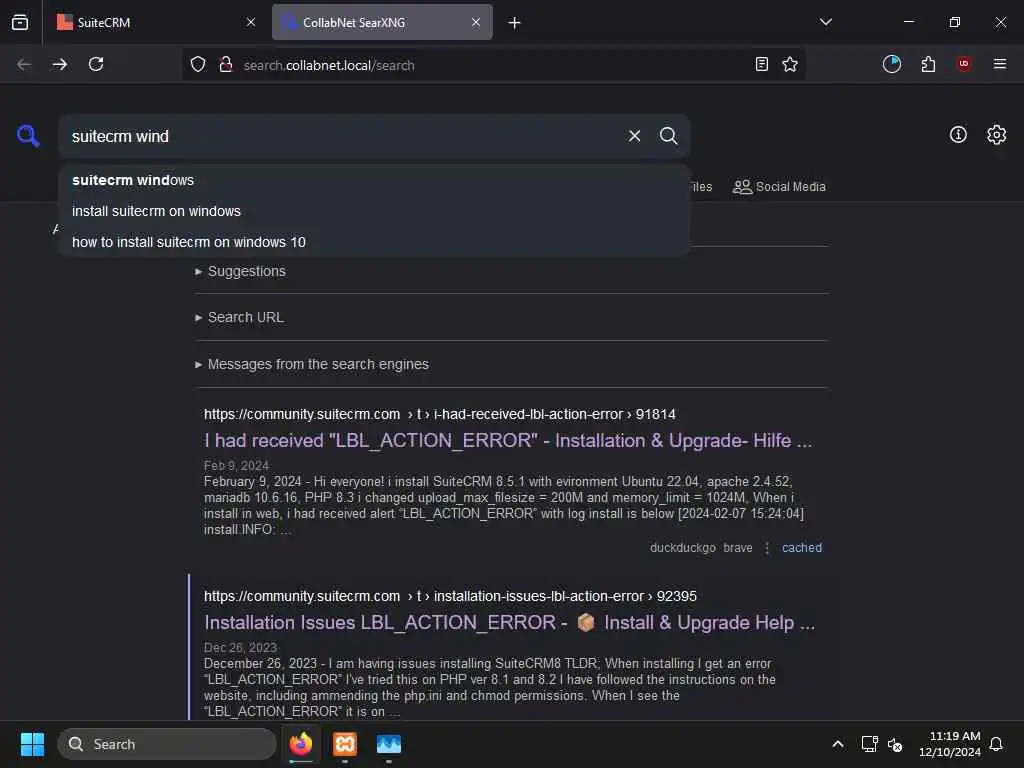Open 'Installation Issues LBL_ACTION_ERROR' result

pos(509,622)
